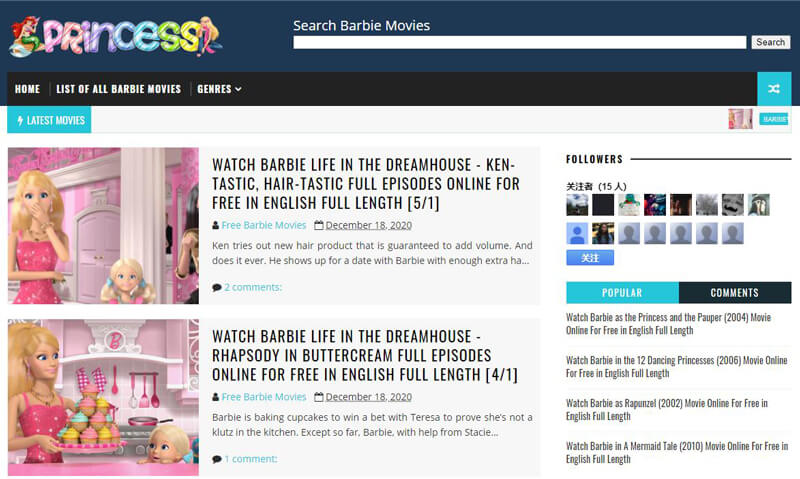This screenshot has height=479, width=800.
Task: Click the speech bubble icon beside 1 comment
Action: tap(217, 460)
